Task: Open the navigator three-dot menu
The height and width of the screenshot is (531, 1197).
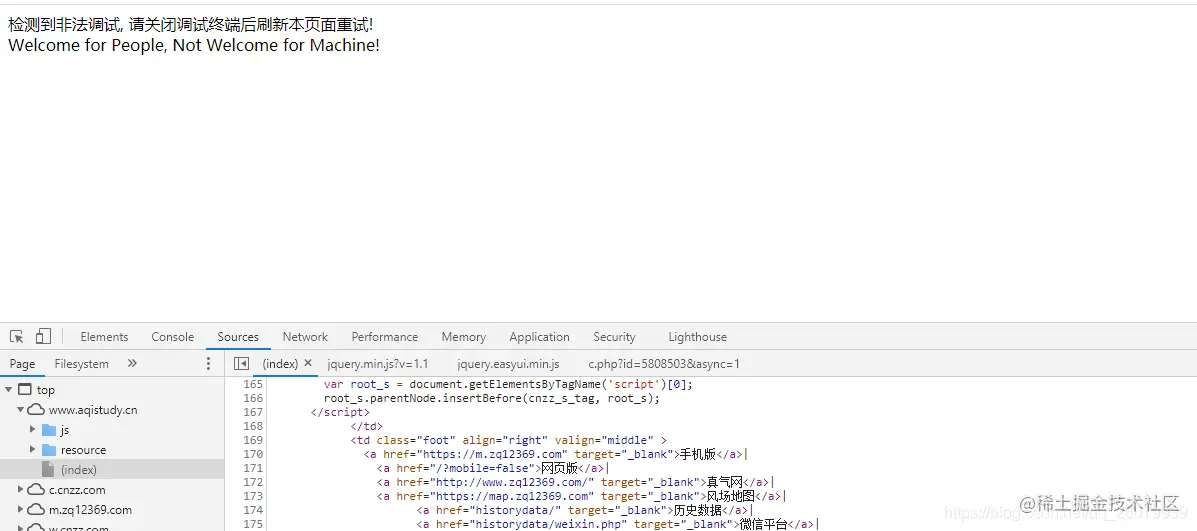Action: [x=208, y=364]
